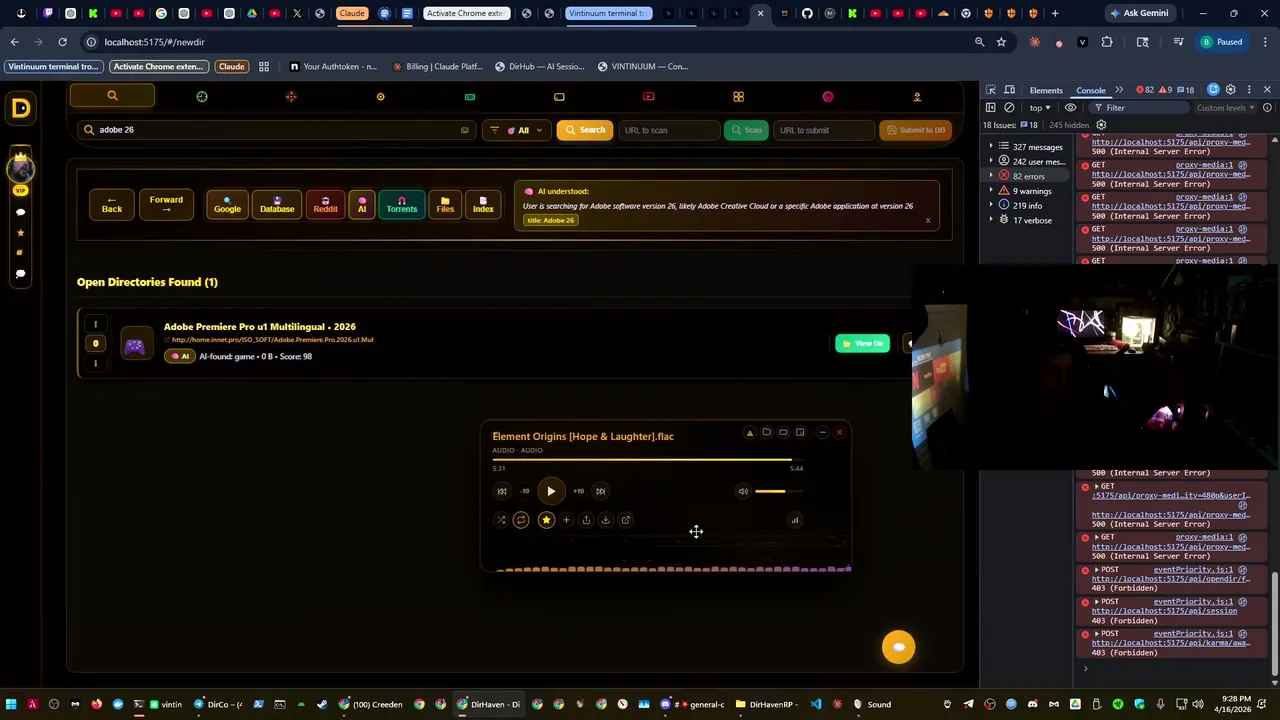Select the search tab in top navigation

point(112,96)
